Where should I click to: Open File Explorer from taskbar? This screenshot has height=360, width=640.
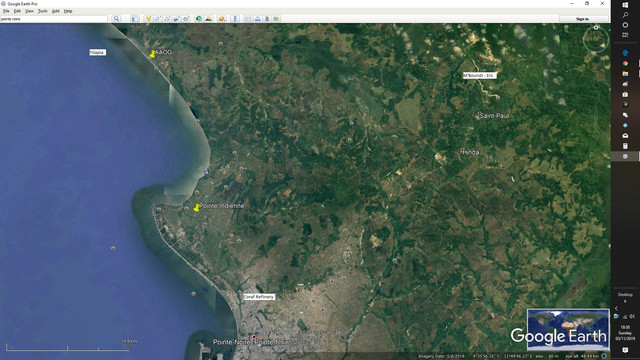[625, 73]
